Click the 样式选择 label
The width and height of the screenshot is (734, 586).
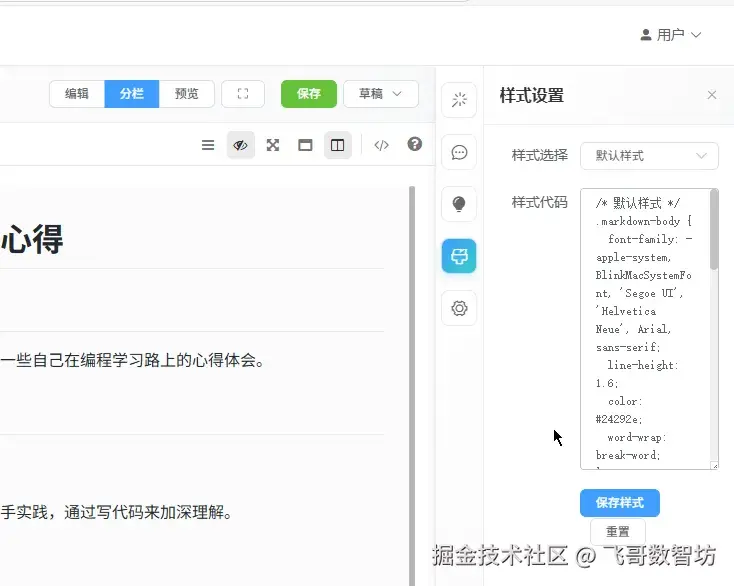539,155
